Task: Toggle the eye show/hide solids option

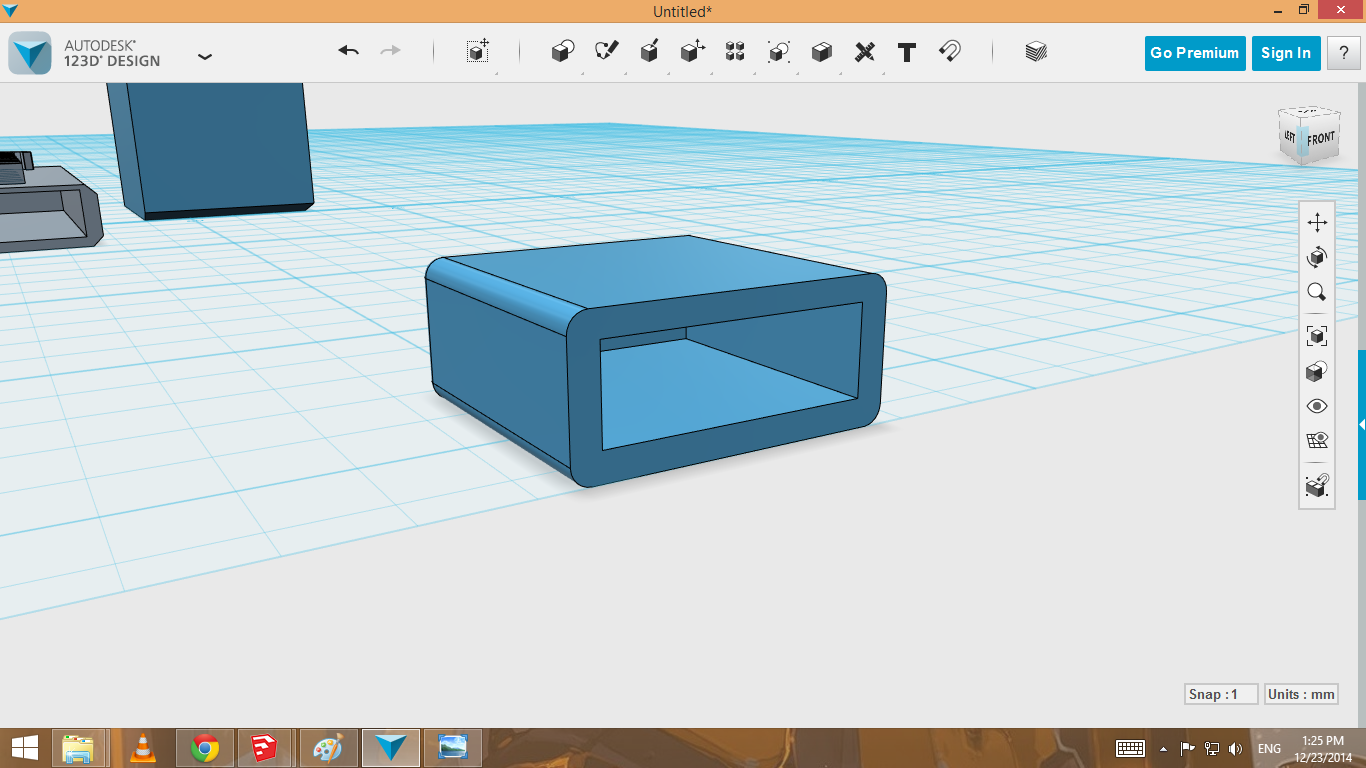Action: [x=1317, y=406]
